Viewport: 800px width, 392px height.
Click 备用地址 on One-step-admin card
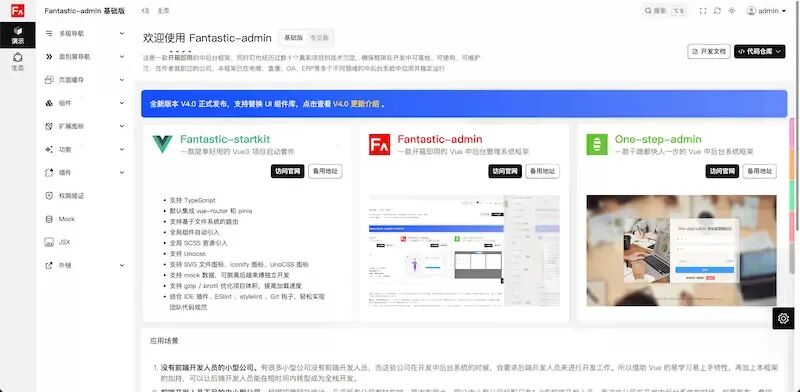[x=760, y=172]
